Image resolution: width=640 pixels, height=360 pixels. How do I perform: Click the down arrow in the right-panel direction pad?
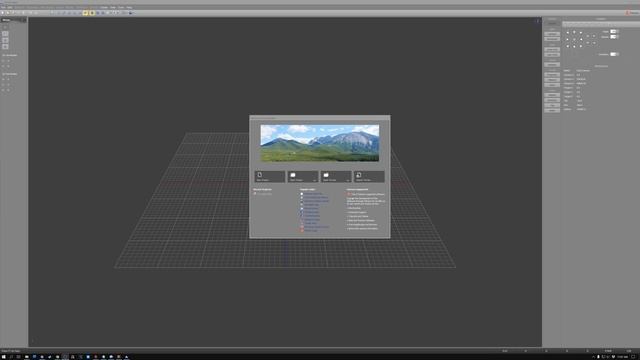point(574,46)
